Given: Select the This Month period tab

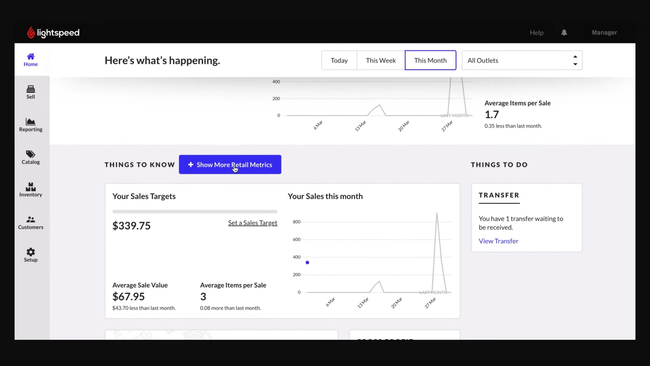Looking at the screenshot, I should tap(430, 60).
